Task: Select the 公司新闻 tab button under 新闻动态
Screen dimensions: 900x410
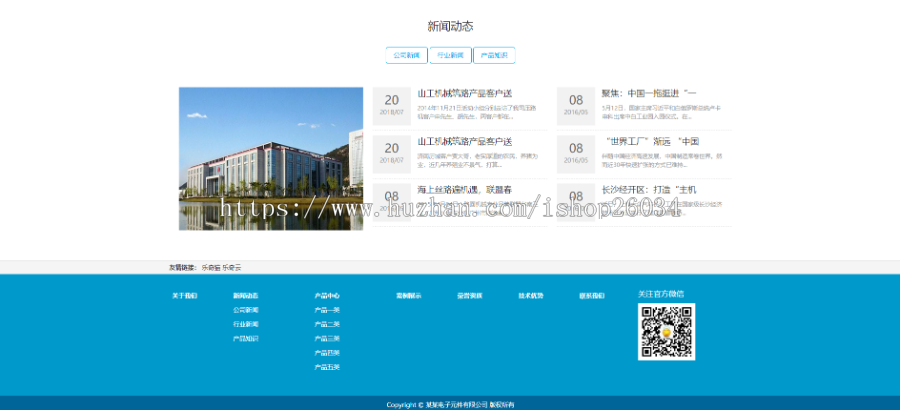Action: pos(406,55)
